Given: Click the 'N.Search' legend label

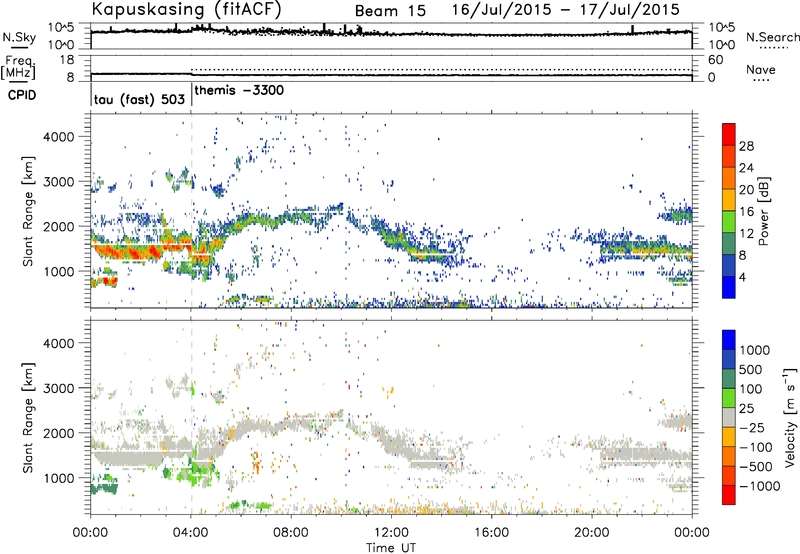Looking at the screenshot, I should [772, 37].
